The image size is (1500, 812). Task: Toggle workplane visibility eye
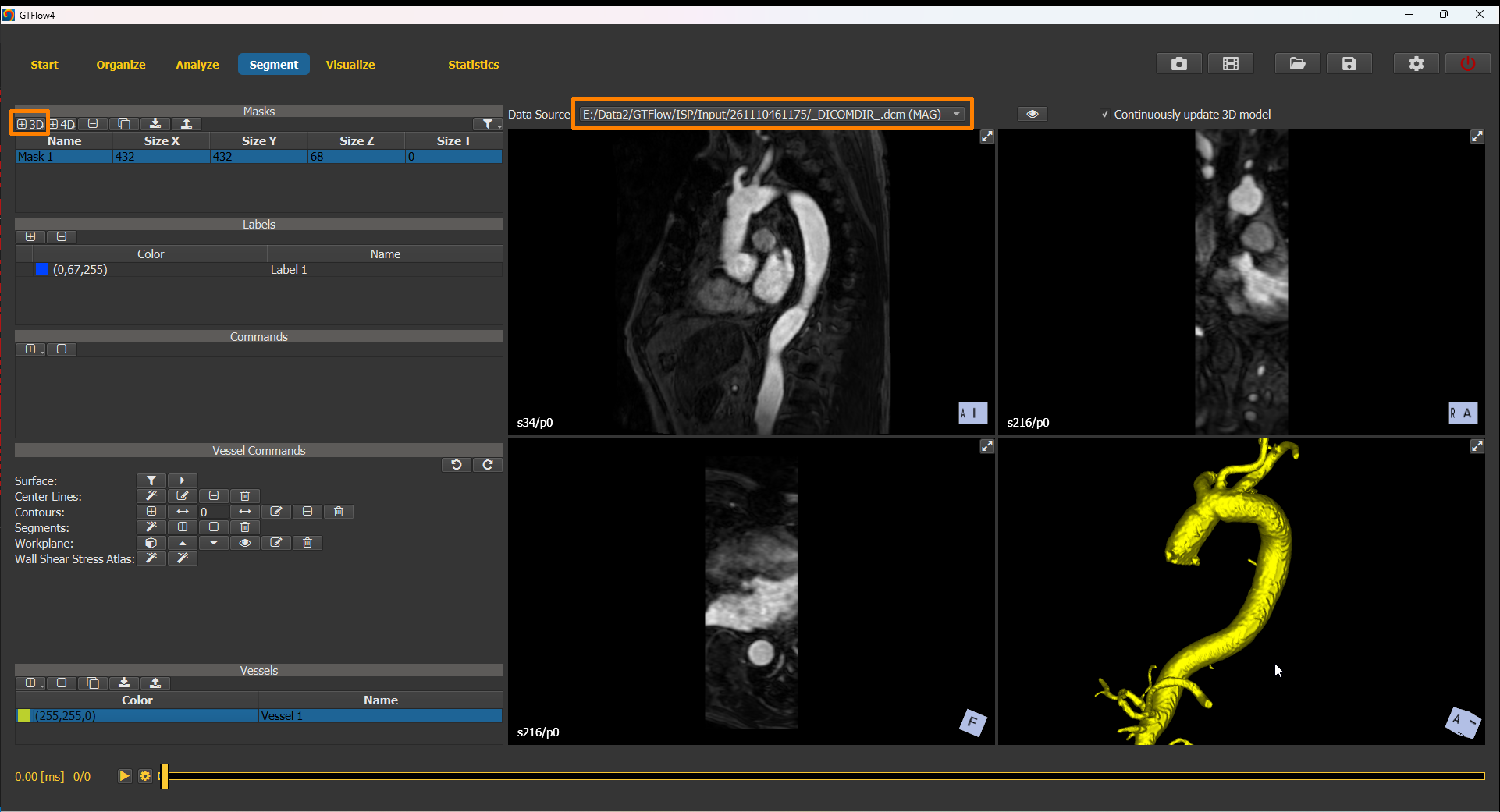tap(245, 543)
